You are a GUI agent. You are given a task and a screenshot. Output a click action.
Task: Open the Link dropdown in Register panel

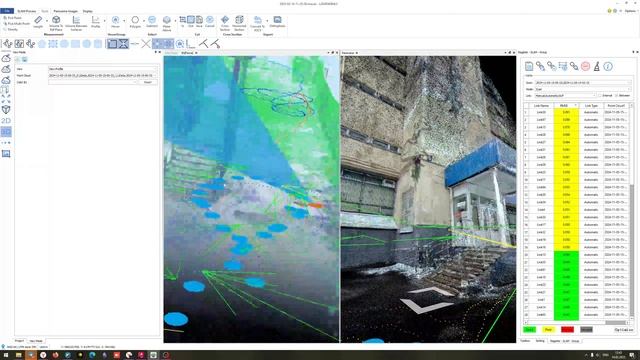pos(566,96)
